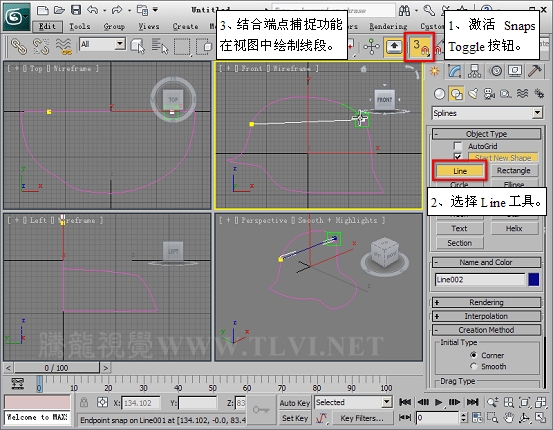Click the 0 / 100 time slider

point(56,368)
